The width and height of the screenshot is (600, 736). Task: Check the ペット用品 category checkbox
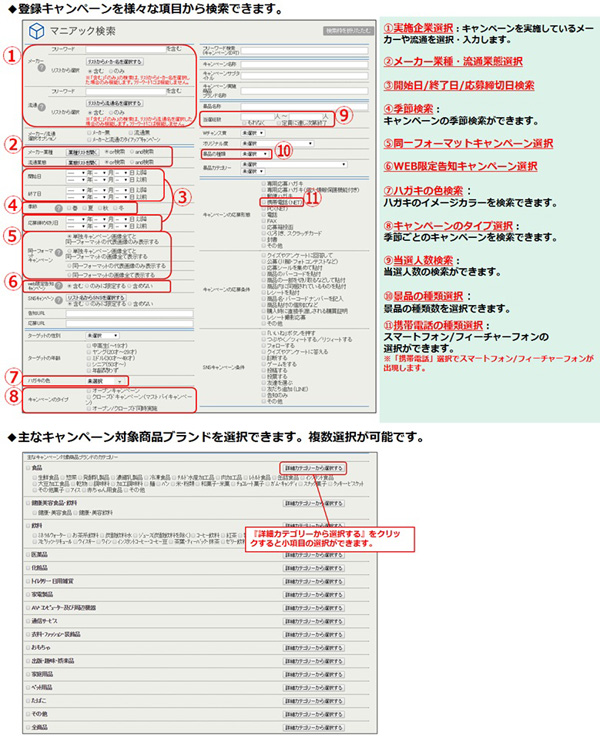point(28,688)
